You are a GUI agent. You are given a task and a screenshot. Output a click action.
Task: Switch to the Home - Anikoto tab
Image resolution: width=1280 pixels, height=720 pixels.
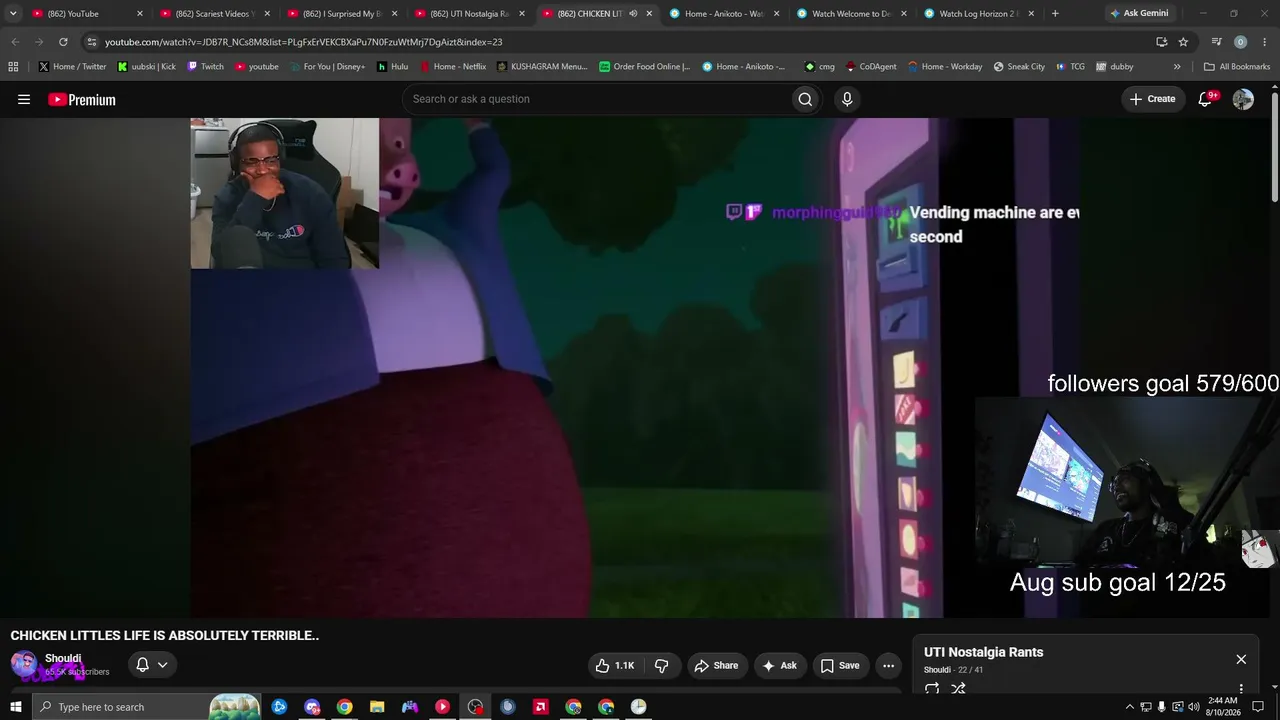point(725,14)
